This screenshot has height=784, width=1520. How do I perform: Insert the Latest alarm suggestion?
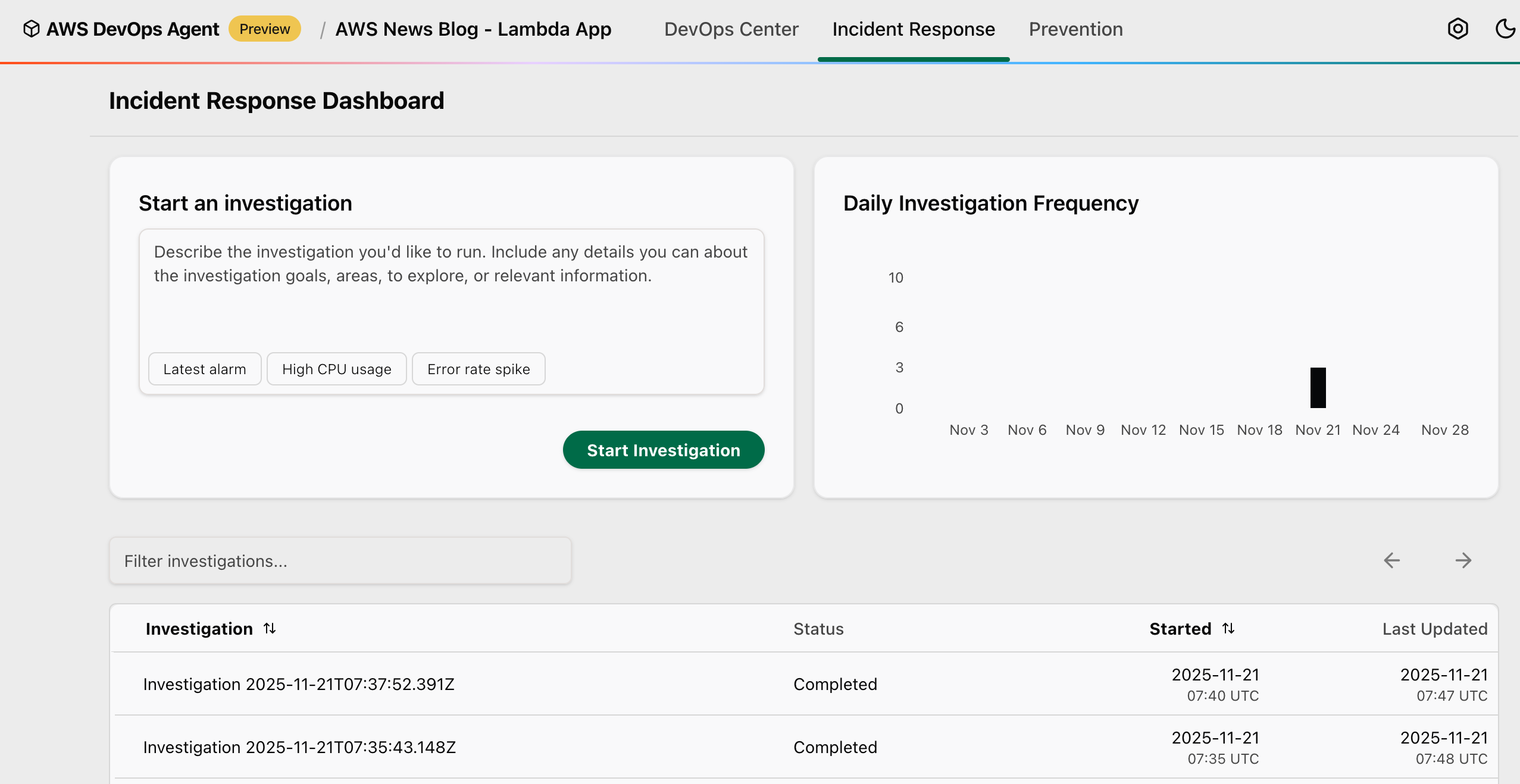(204, 369)
